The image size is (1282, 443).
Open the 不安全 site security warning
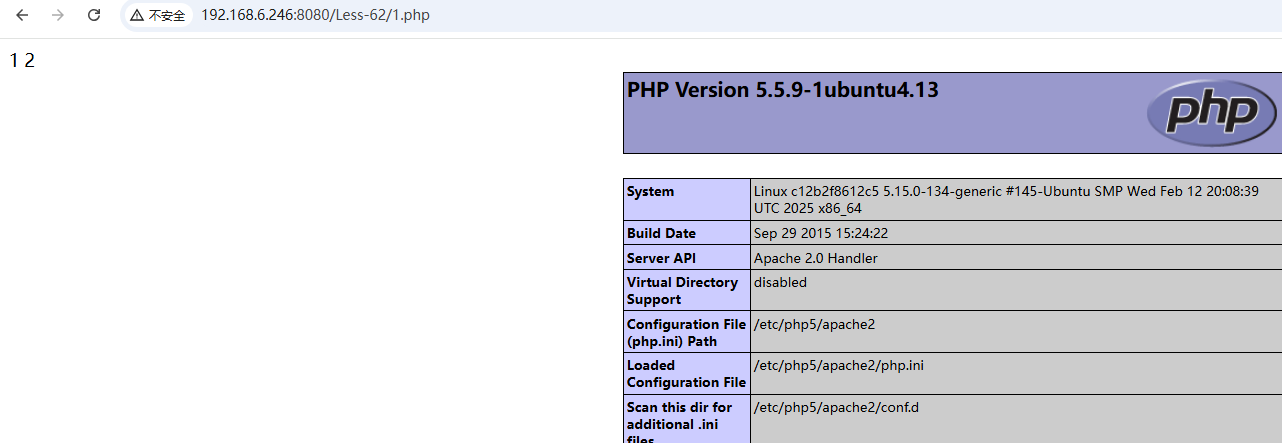point(158,16)
